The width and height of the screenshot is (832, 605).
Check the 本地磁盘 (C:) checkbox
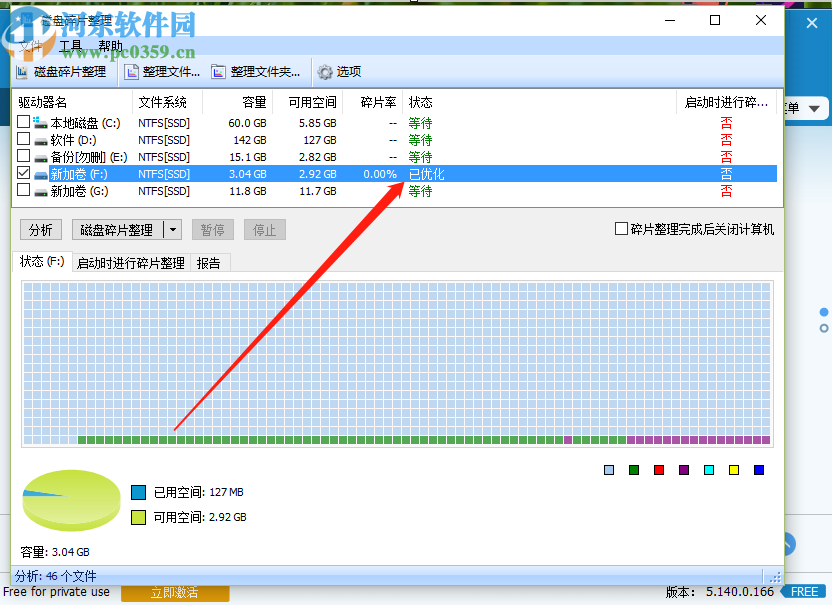tap(23, 122)
